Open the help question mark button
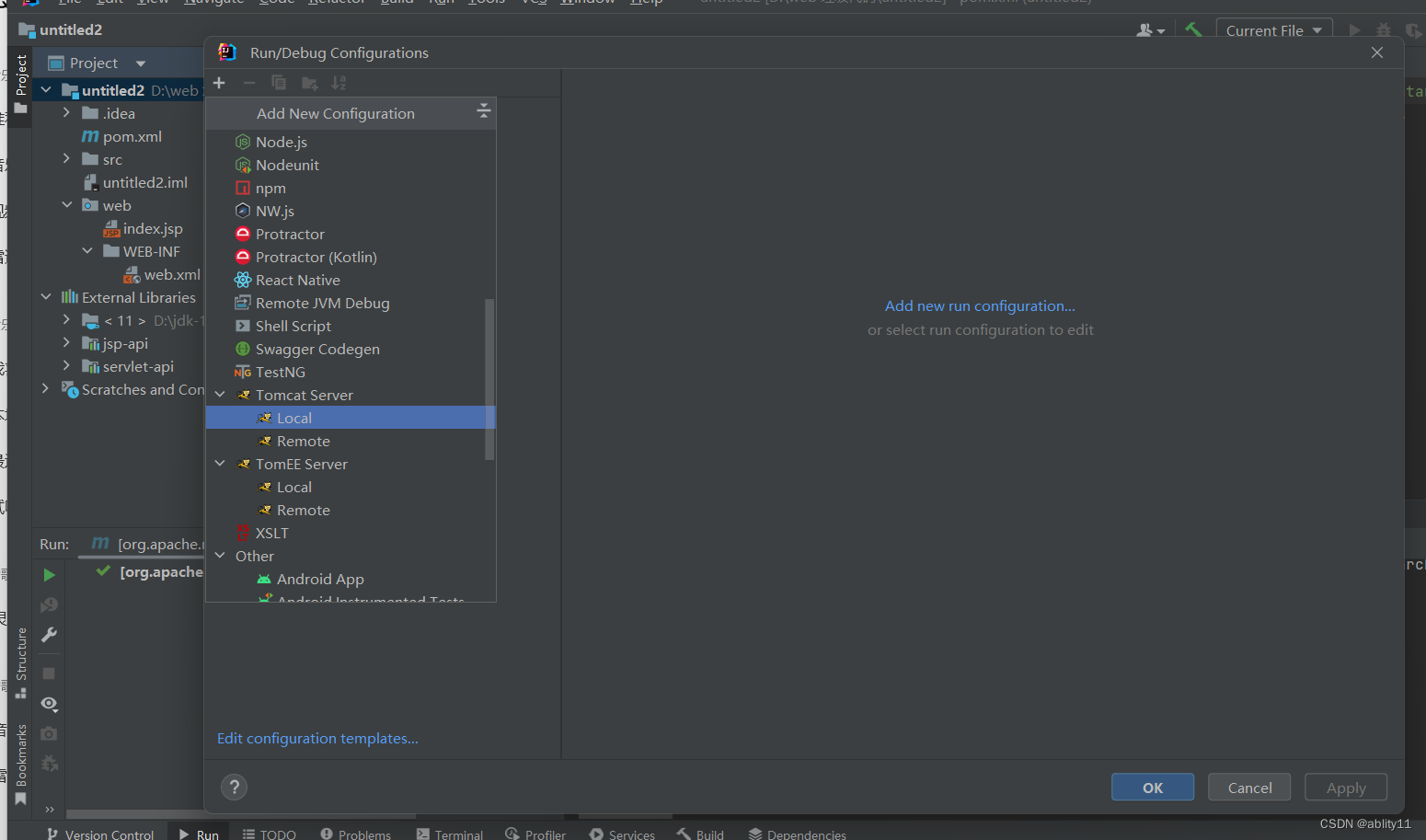1426x840 pixels. (x=235, y=787)
